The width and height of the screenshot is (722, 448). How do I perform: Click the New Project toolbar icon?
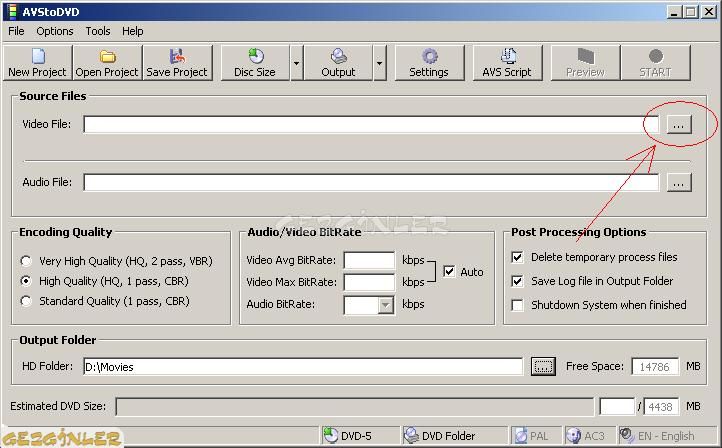pos(37,63)
